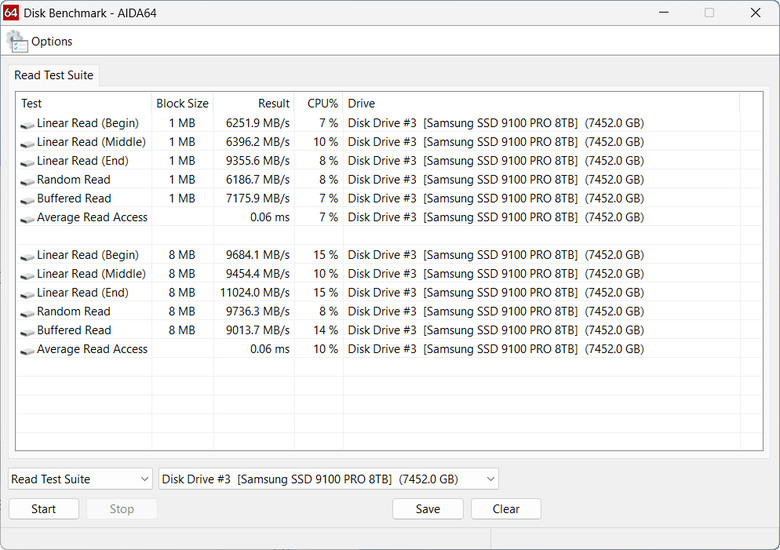Screen dimensions: 780x550
Task: Open the Options menu
Action: tap(51, 41)
